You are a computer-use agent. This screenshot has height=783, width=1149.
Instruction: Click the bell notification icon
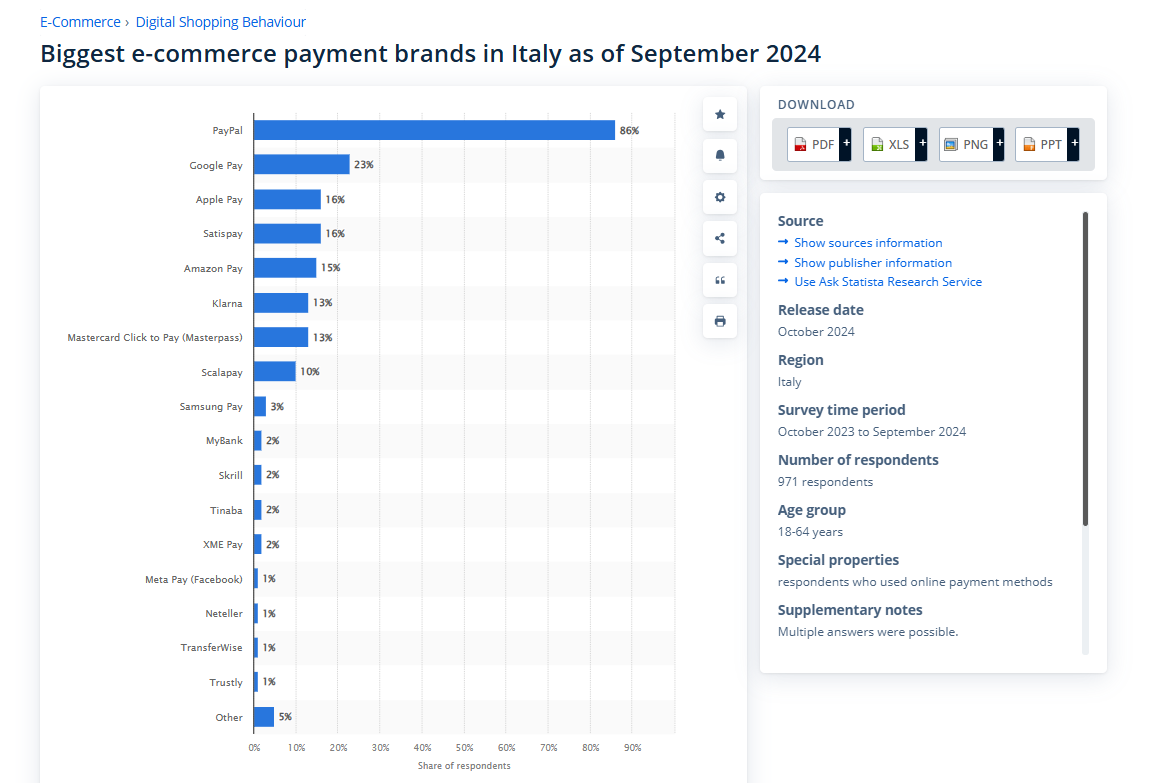[x=720, y=155]
